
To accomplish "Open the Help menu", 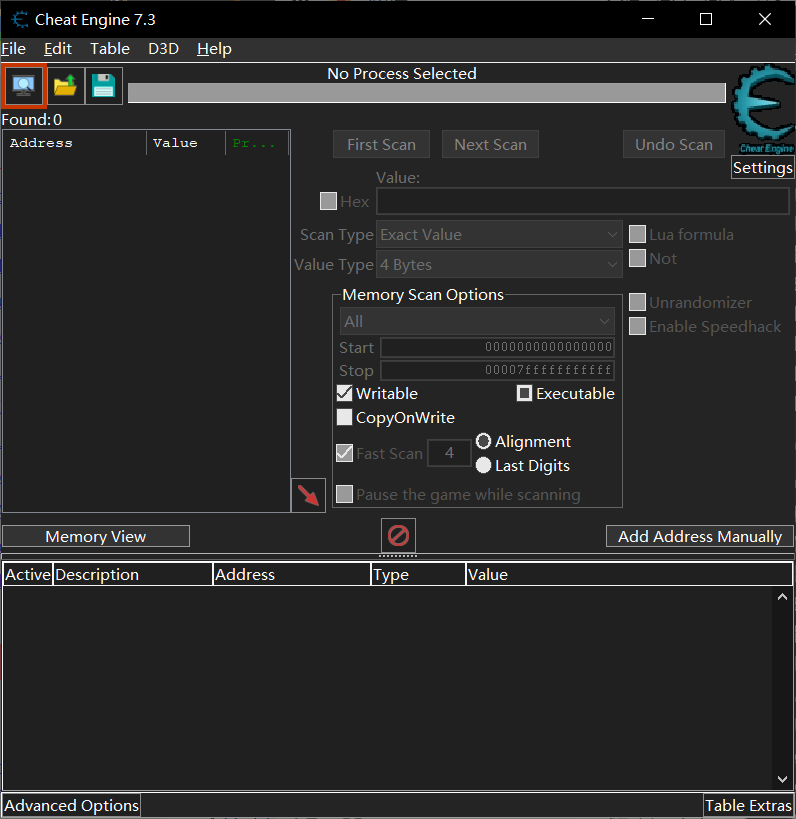I will (x=214, y=49).
